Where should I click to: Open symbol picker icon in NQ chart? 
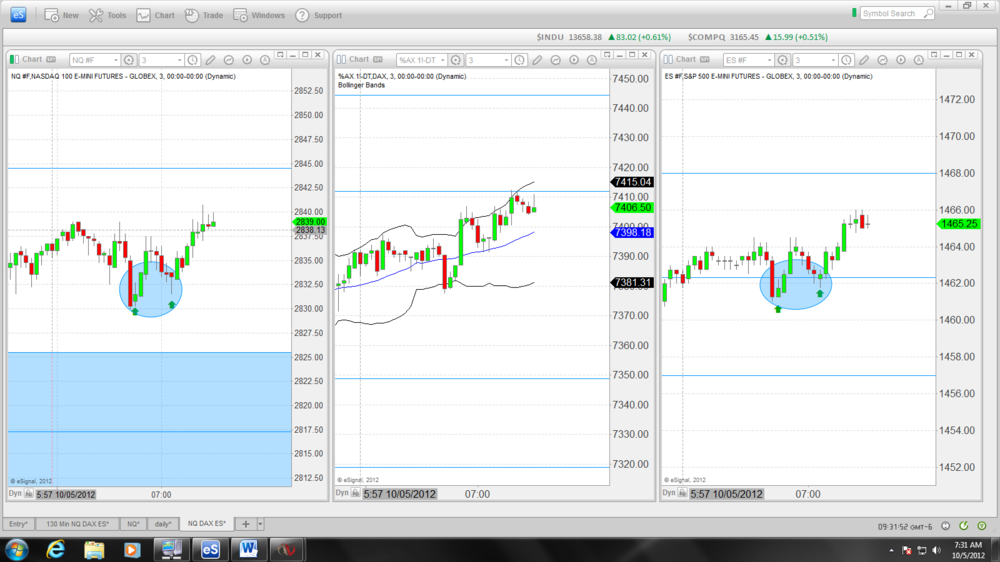(x=129, y=60)
